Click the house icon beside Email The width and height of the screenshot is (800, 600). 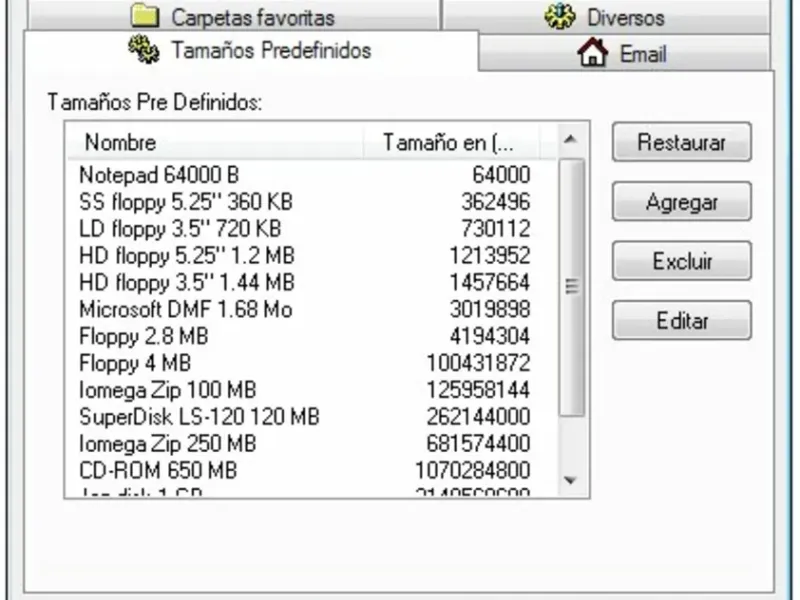pyautogui.click(x=592, y=54)
